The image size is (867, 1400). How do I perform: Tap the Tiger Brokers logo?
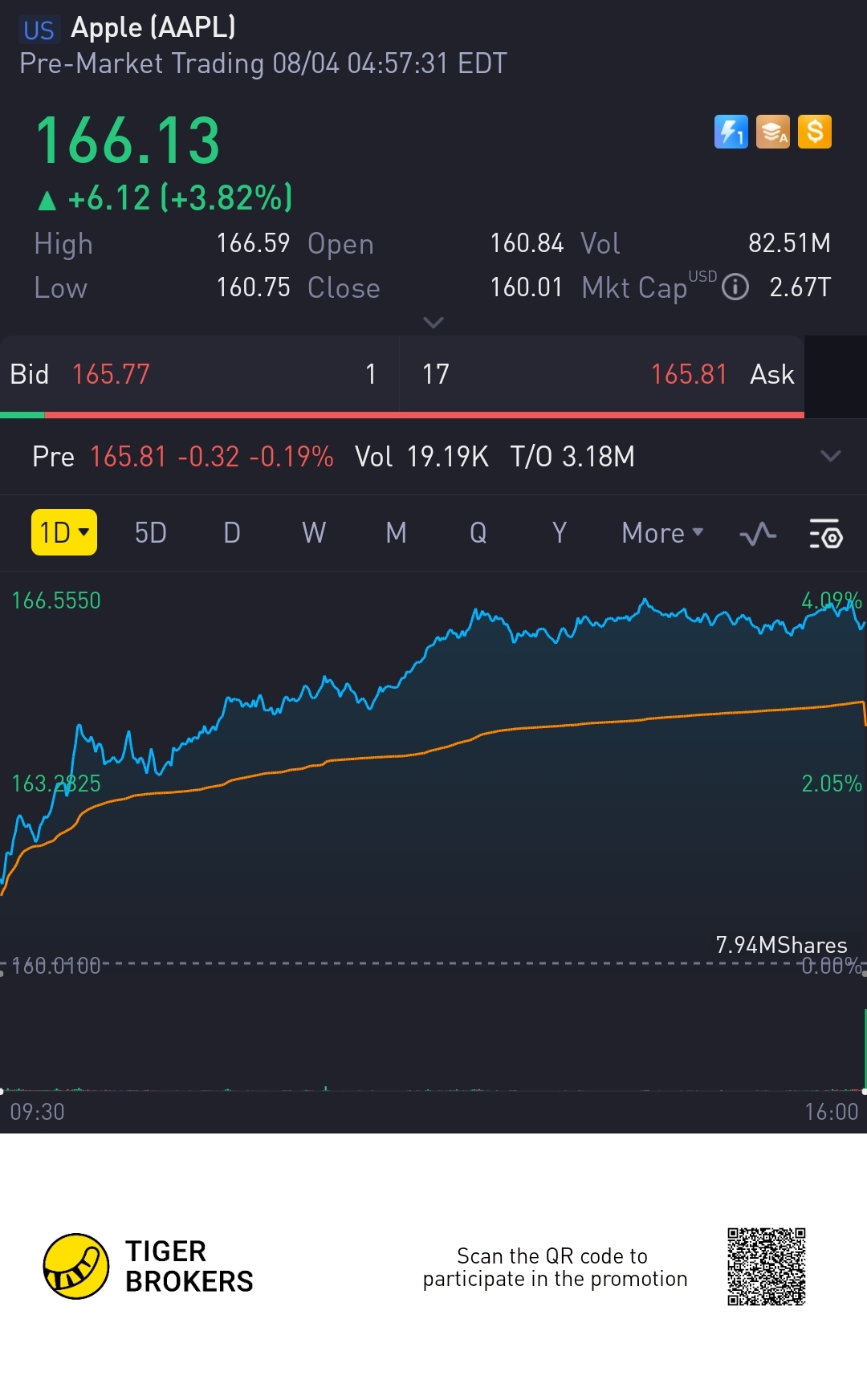(149, 1266)
